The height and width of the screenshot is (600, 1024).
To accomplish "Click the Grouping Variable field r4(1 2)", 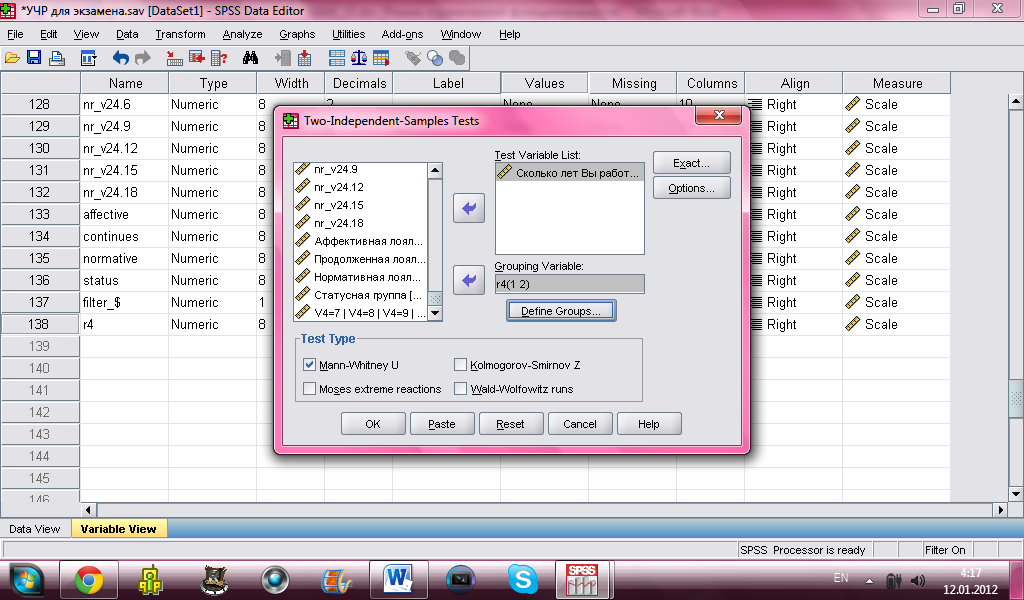I will (569, 284).
